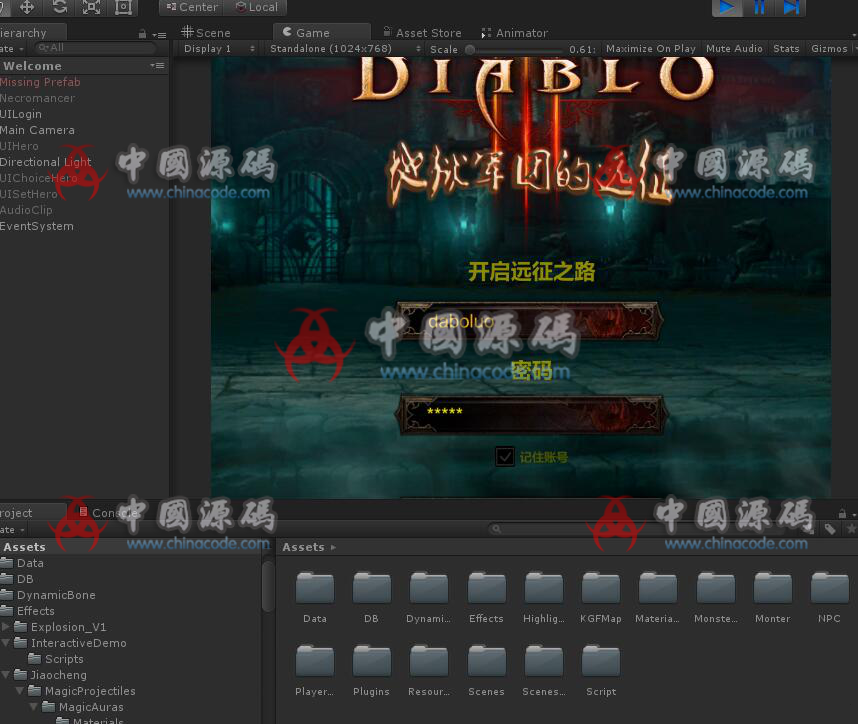Select the Scale tool in toolbar
This screenshot has height=724, width=858.
point(91,7)
